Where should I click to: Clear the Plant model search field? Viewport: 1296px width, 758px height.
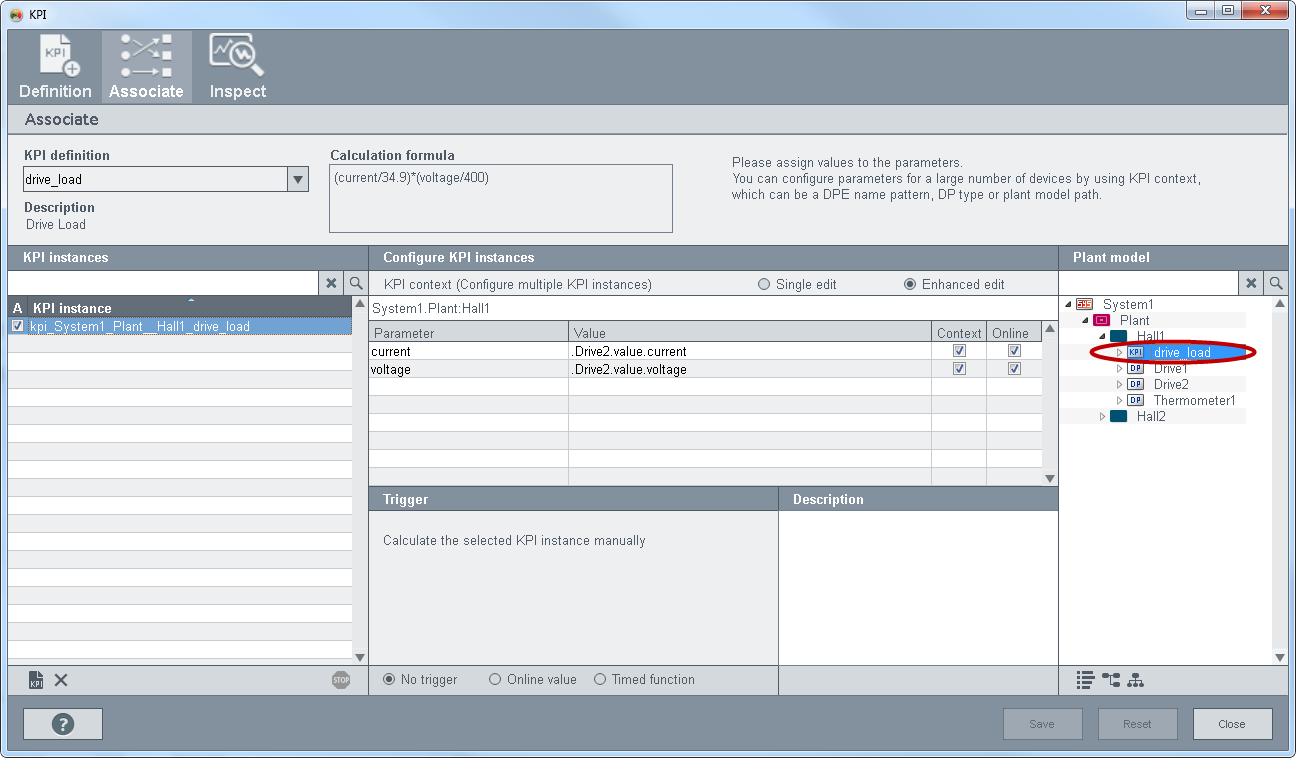[x=1251, y=284]
